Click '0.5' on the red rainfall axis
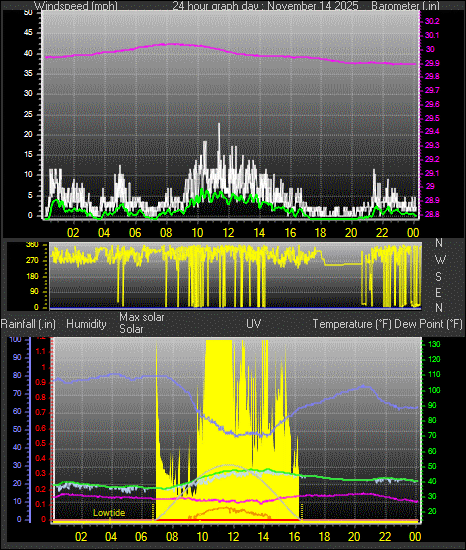Image resolution: width=466 pixels, height=550 pixels. point(41,443)
